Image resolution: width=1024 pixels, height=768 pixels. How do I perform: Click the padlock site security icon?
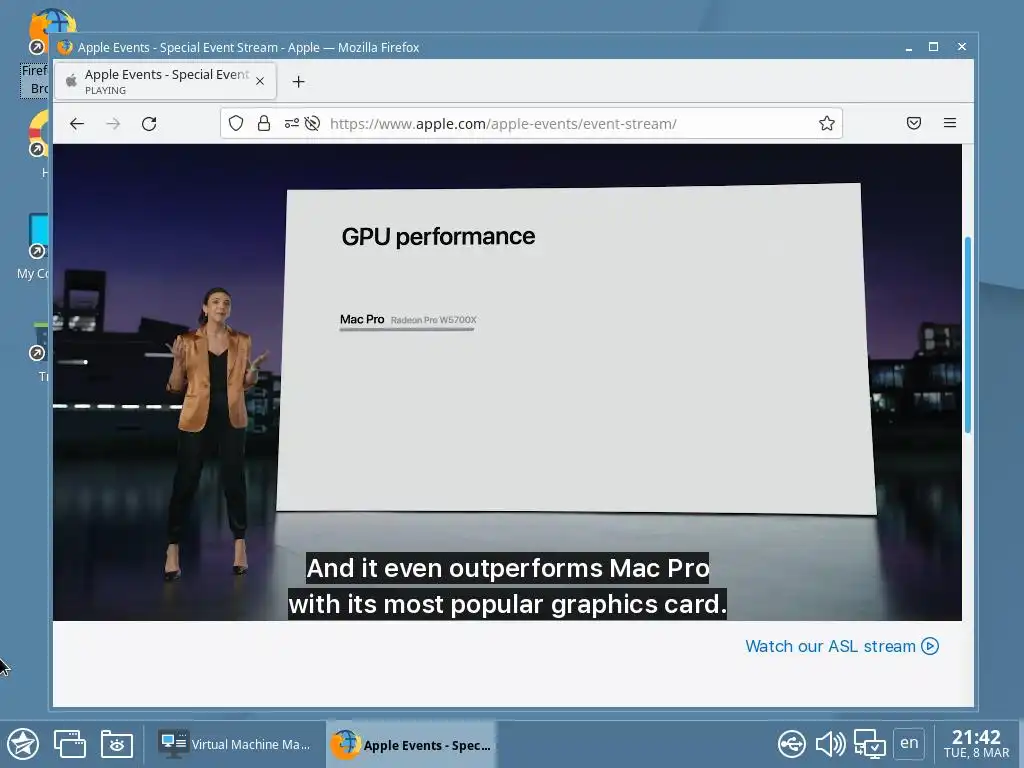[264, 123]
